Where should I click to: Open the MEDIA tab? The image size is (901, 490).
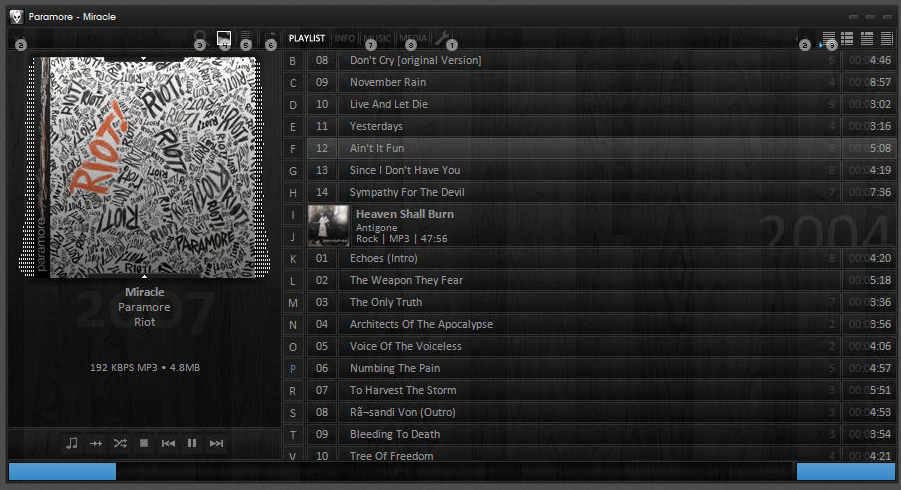pos(413,38)
